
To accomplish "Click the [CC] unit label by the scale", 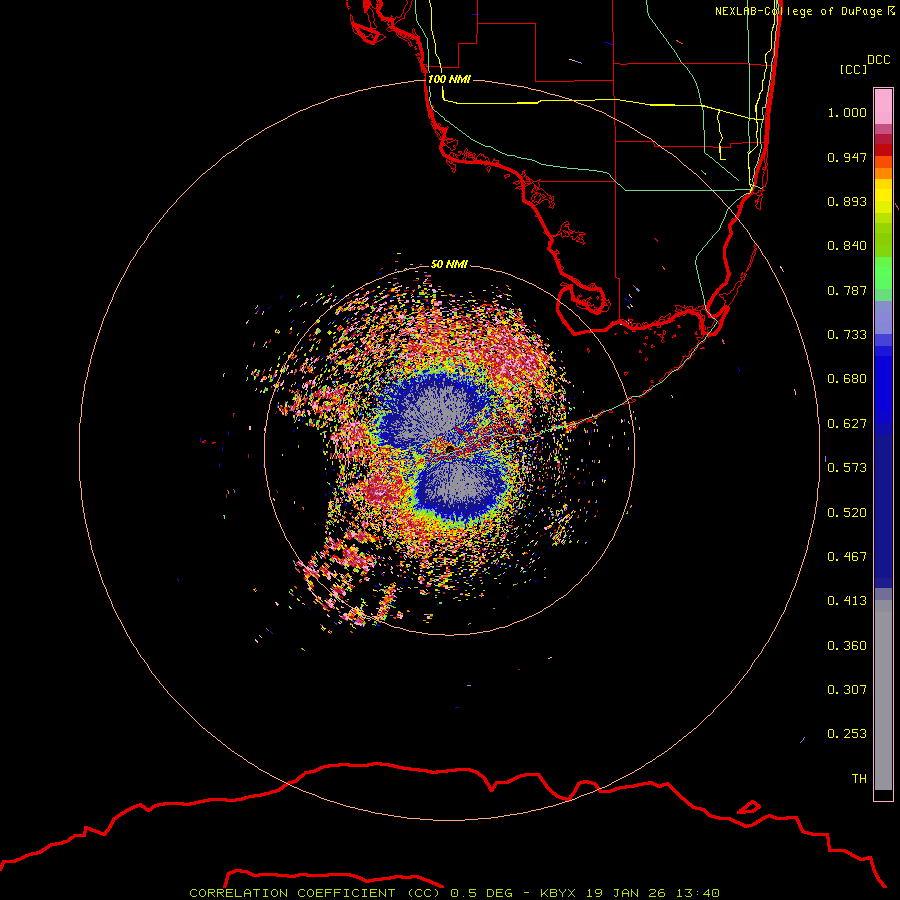I will click(853, 69).
